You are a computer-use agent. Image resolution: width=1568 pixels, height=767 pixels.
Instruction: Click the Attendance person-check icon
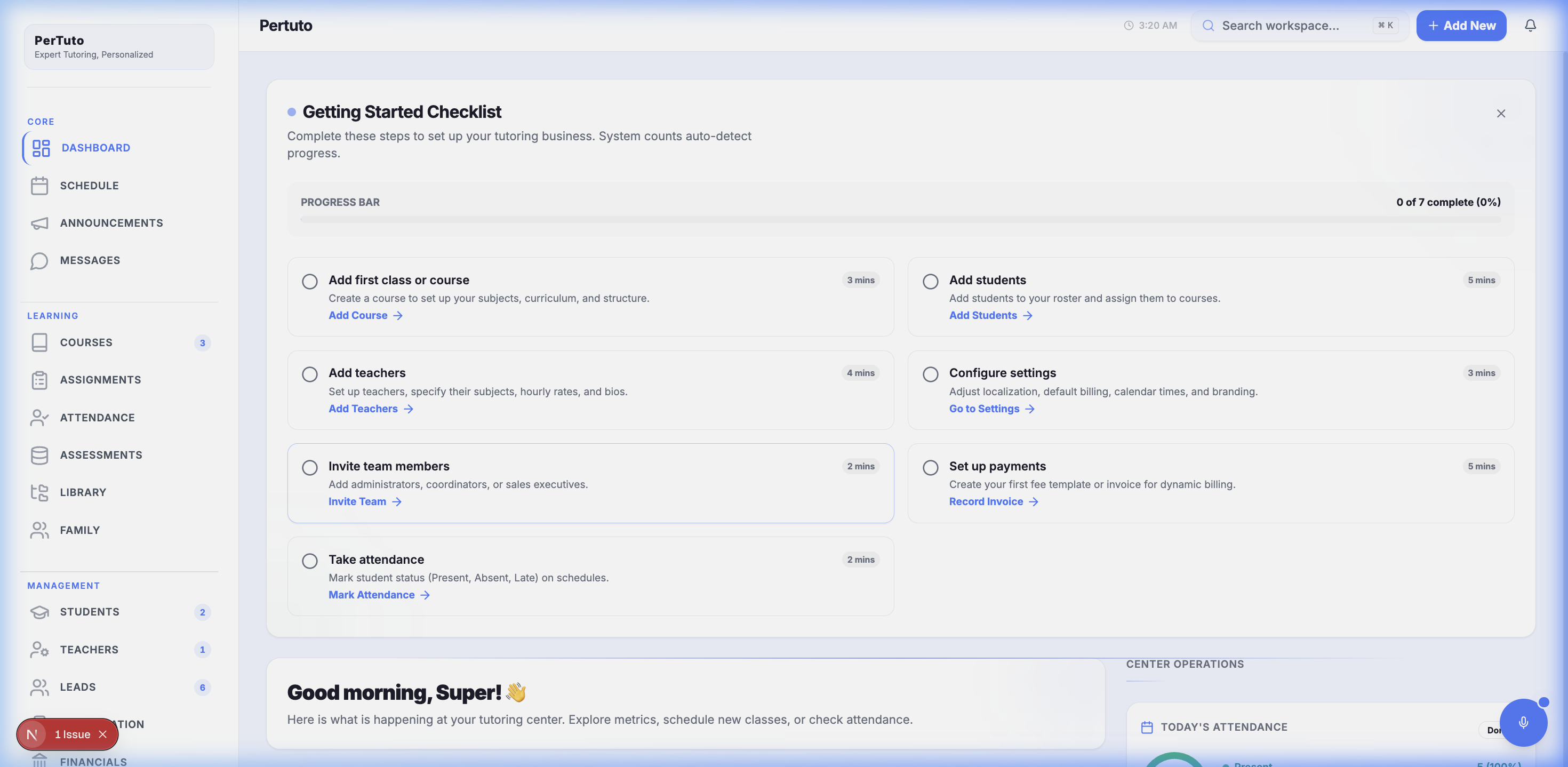(39, 418)
